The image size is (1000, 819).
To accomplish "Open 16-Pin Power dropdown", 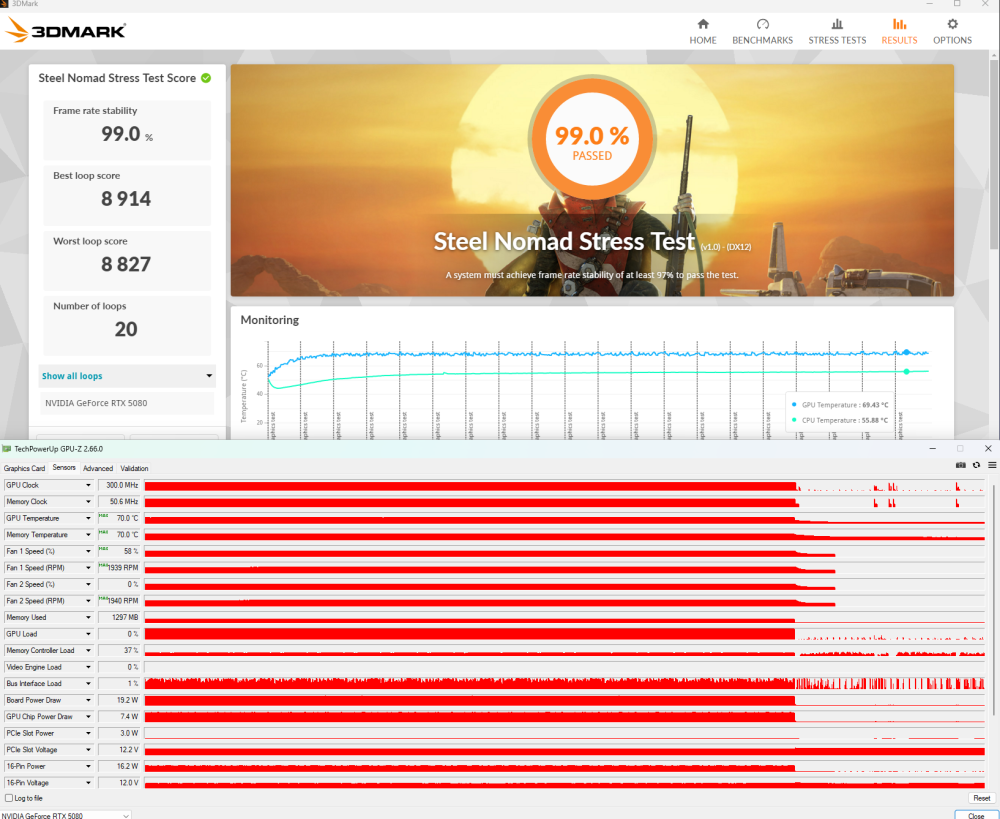I will (x=88, y=767).
